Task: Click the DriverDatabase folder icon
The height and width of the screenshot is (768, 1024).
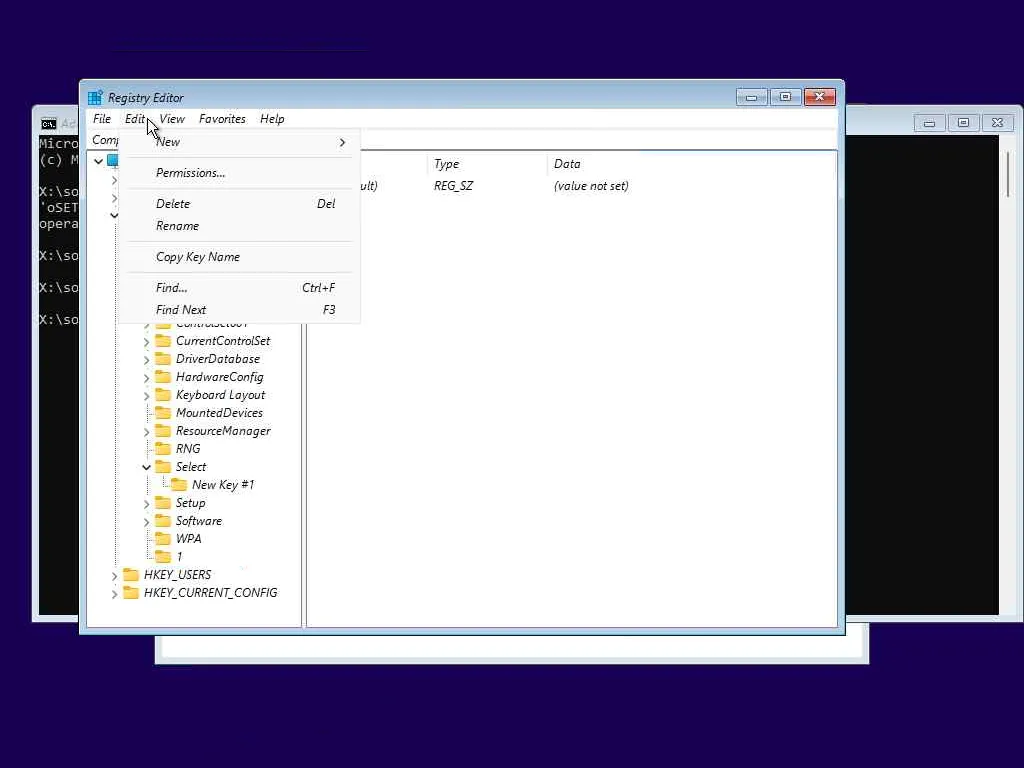Action: pyautogui.click(x=163, y=359)
